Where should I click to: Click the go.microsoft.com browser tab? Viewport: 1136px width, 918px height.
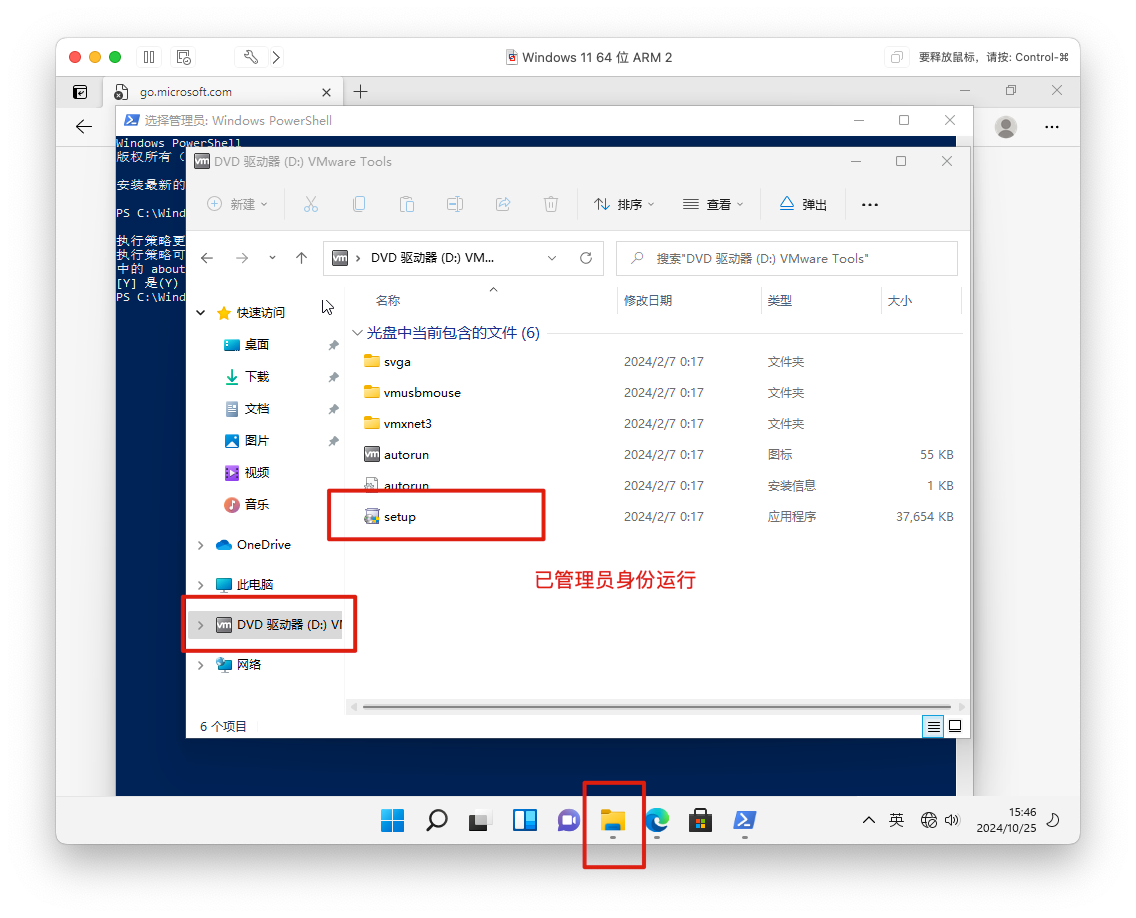point(223,92)
